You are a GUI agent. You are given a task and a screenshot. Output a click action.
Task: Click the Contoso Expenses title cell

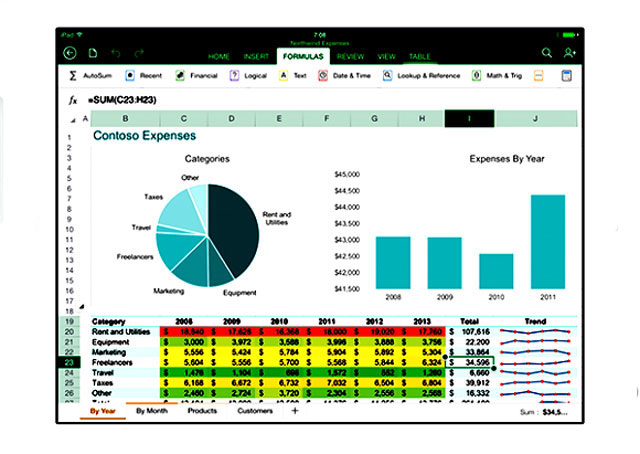coord(144,136)
